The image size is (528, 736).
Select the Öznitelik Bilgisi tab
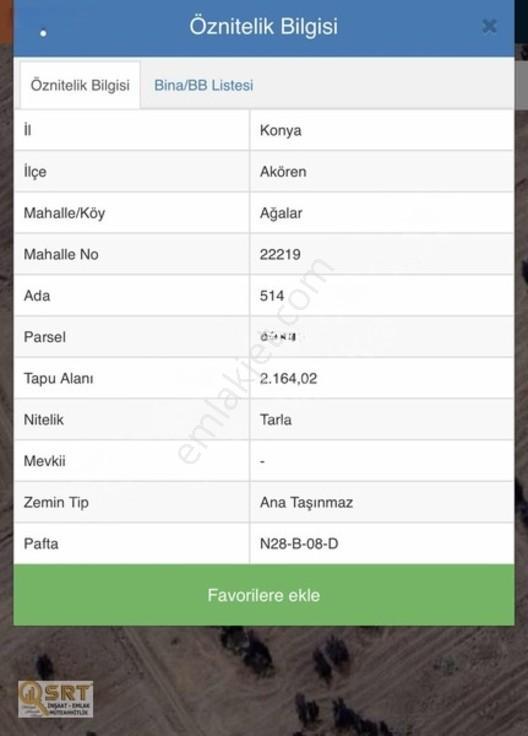click(x=80, y=85)
